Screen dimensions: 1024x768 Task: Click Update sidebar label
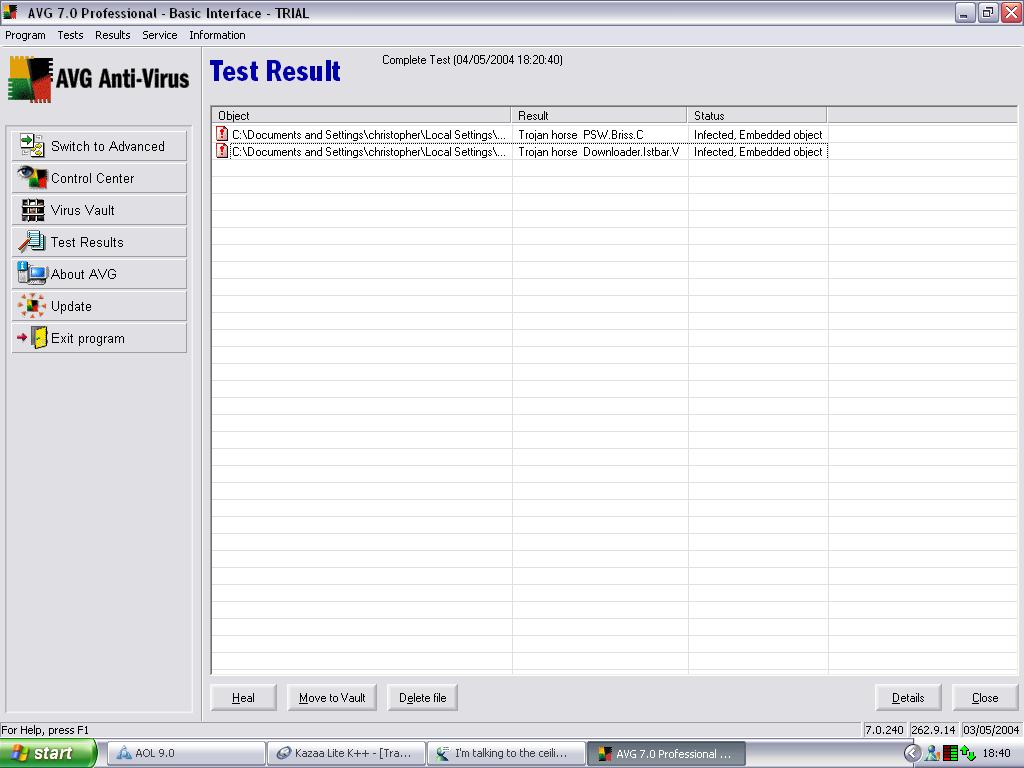pyautogui.click(x=71, y=306)
